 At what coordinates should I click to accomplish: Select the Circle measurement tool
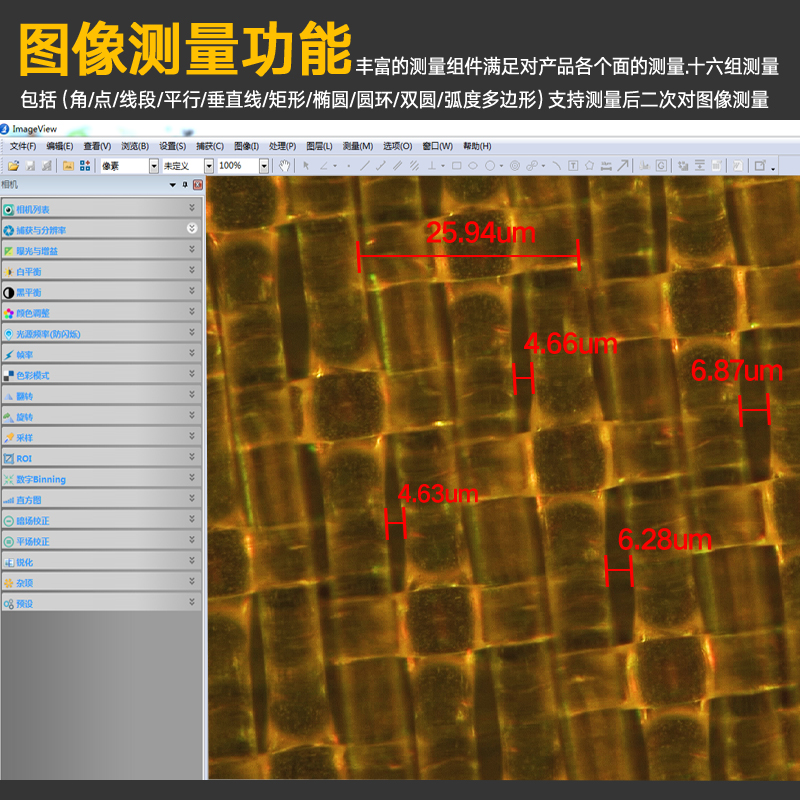coord(490,166)
